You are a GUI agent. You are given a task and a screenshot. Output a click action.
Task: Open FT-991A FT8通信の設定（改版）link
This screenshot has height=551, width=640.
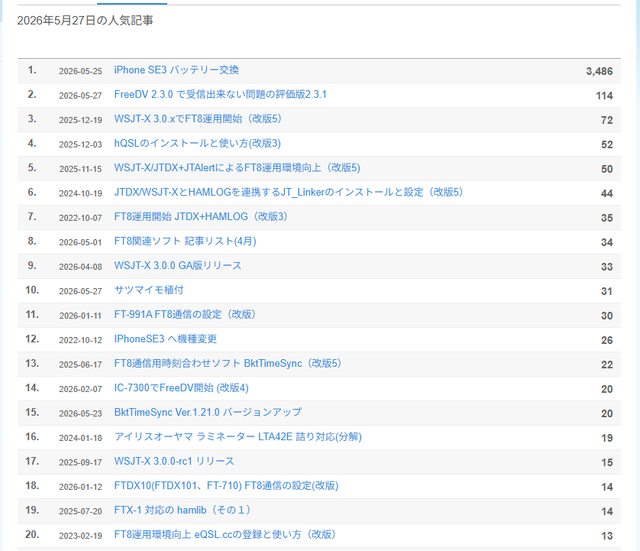(x=185, y=315)
